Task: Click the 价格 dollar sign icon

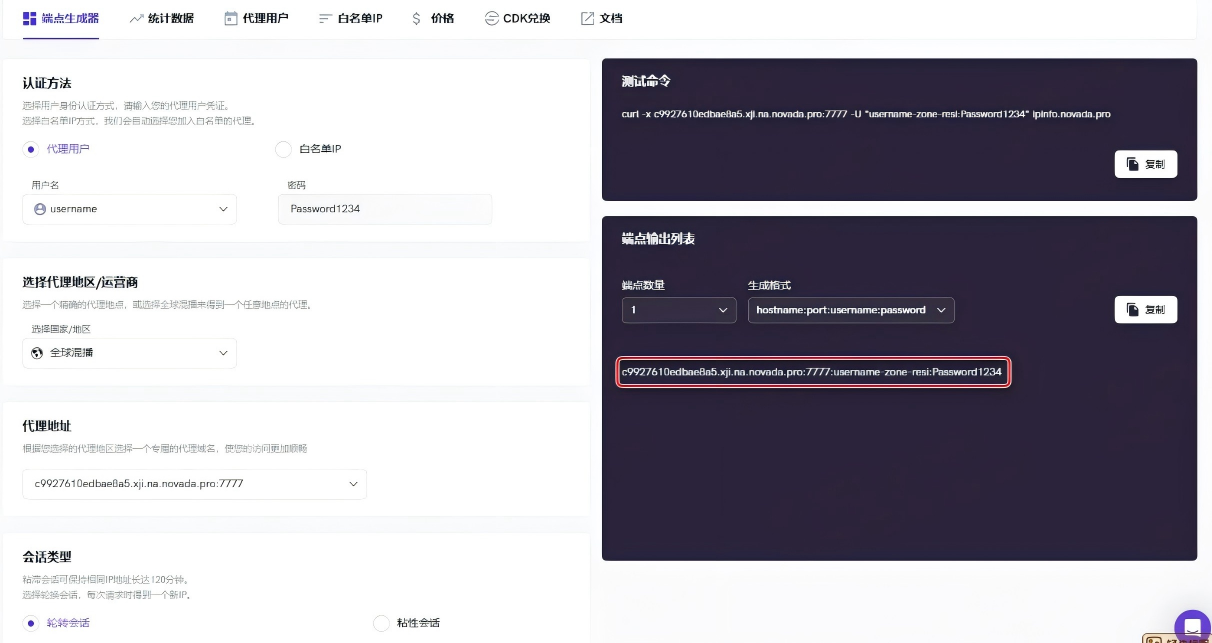Action: tap(416, 18)
